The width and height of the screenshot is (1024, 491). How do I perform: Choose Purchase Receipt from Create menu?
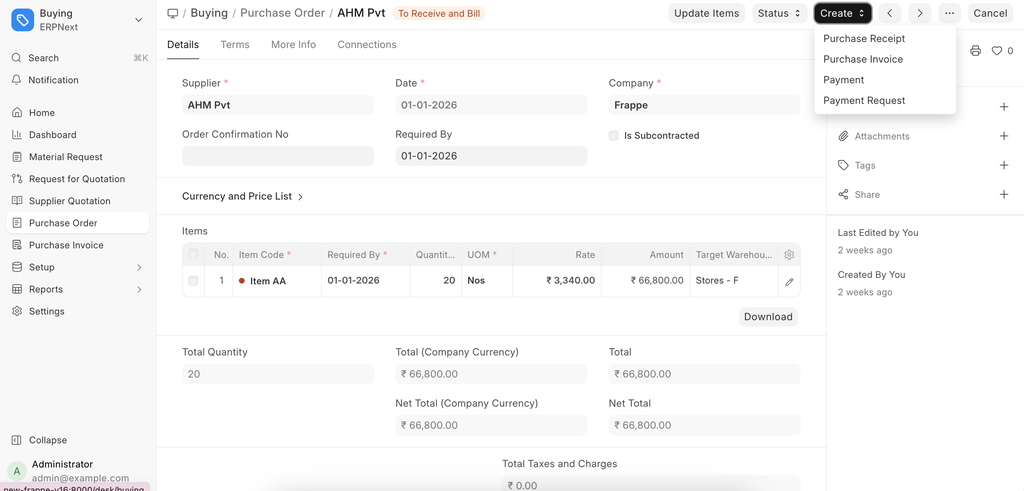click(864, 38)
